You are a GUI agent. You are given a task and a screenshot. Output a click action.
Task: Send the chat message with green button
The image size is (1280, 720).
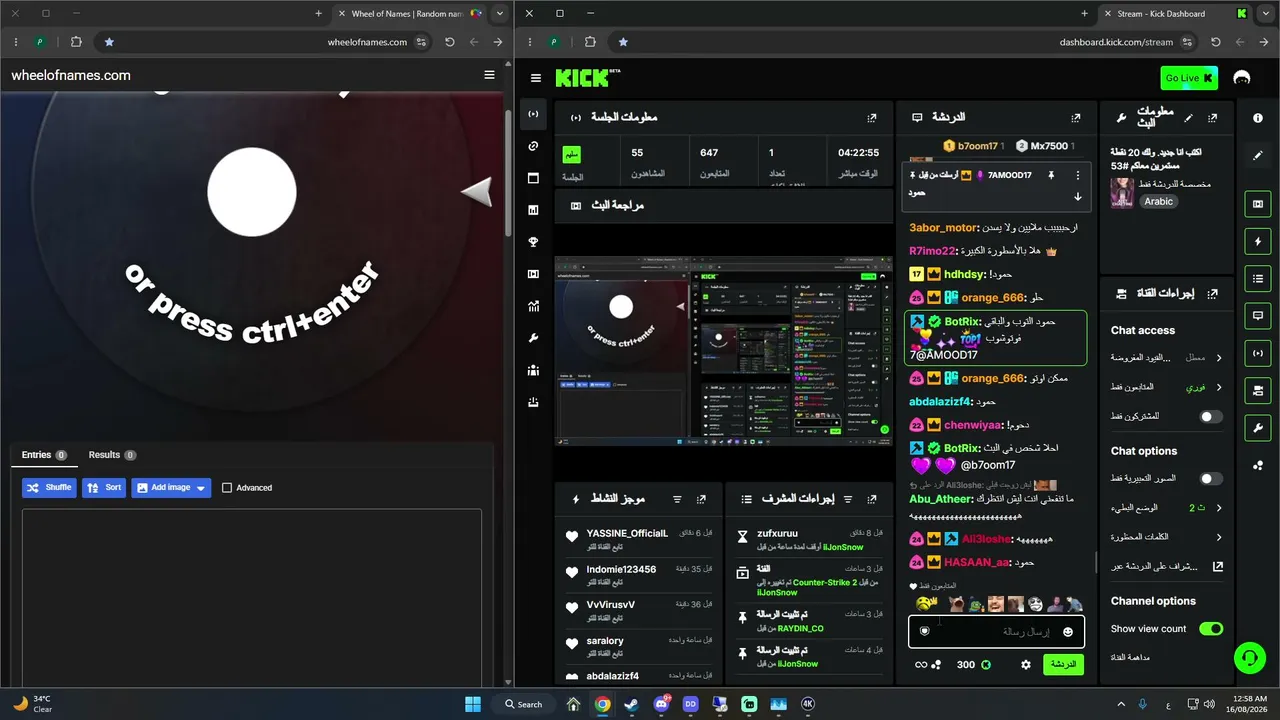pyautogui.click(x=1063, y=665)
